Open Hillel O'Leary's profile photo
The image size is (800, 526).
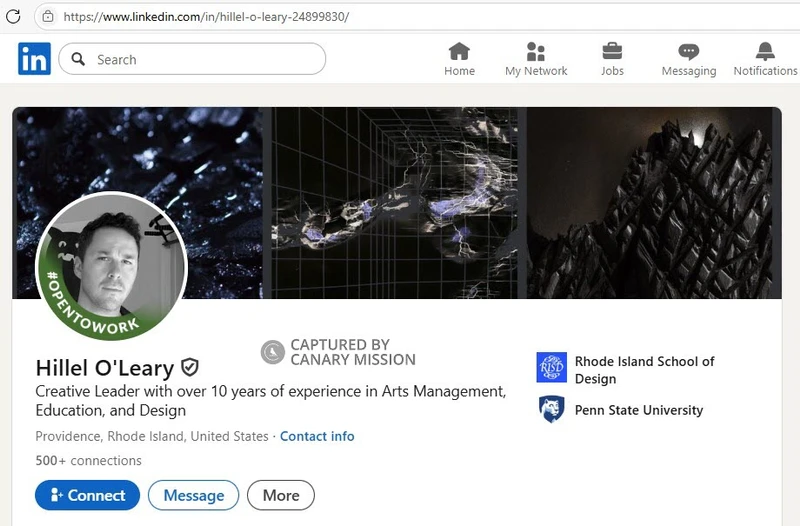coord(111,266)
